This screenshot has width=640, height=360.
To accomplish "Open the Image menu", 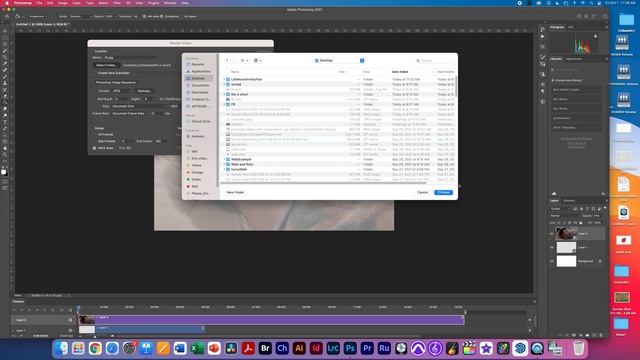I will pyautogui.click(x=62, y=3).
